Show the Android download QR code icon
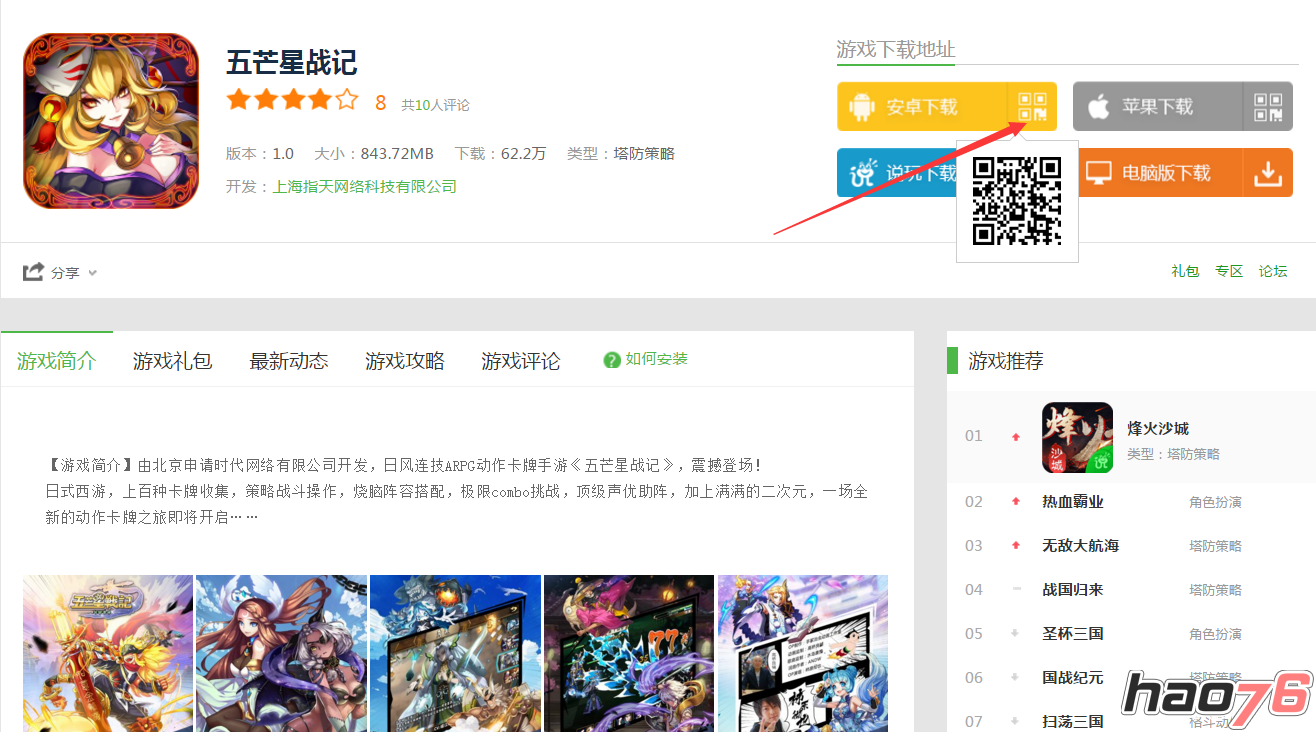This screenshot has width=1316, height=732. click(1032, 107)
